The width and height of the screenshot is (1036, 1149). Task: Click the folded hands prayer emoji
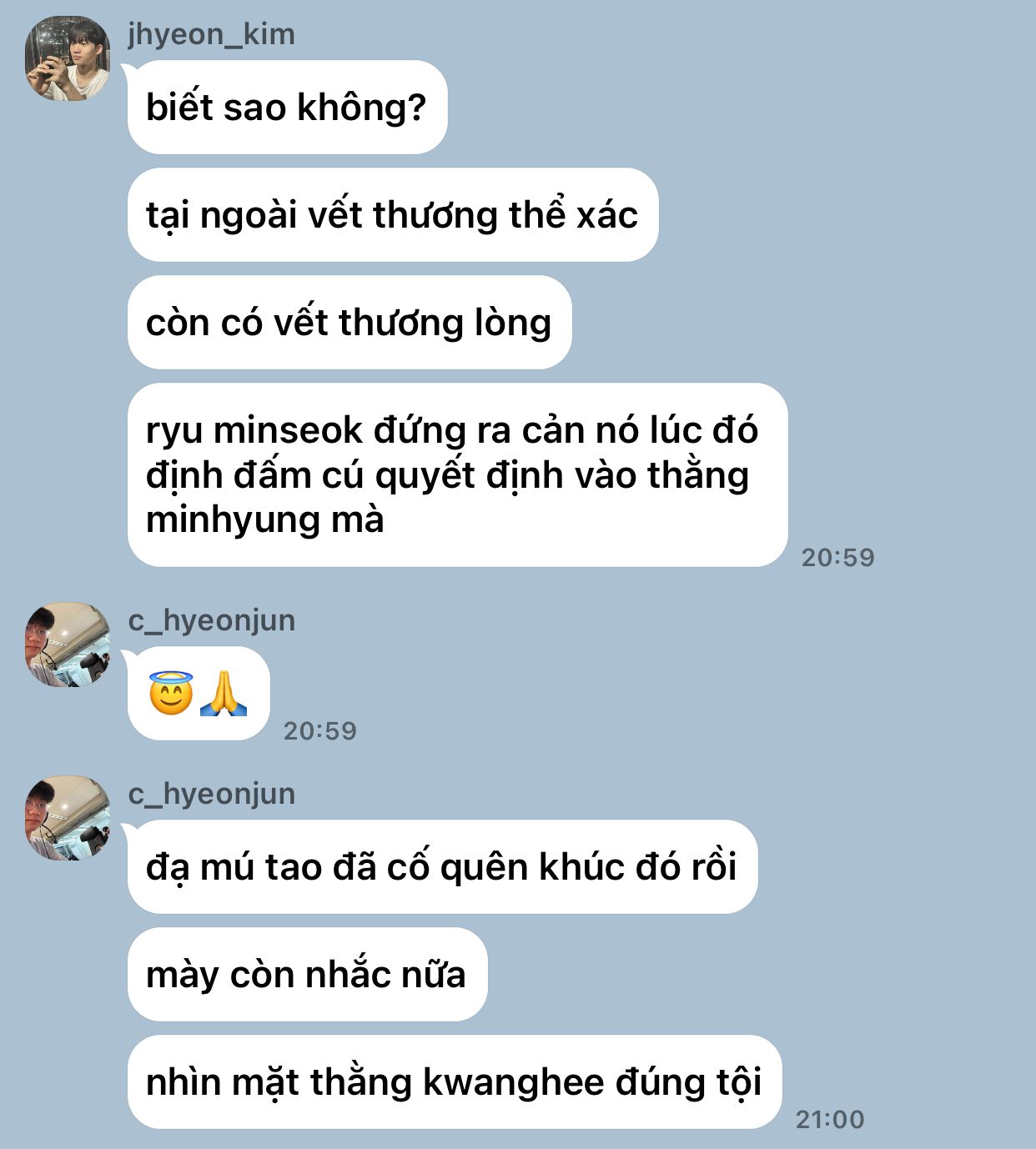click(x=224, y=693)
